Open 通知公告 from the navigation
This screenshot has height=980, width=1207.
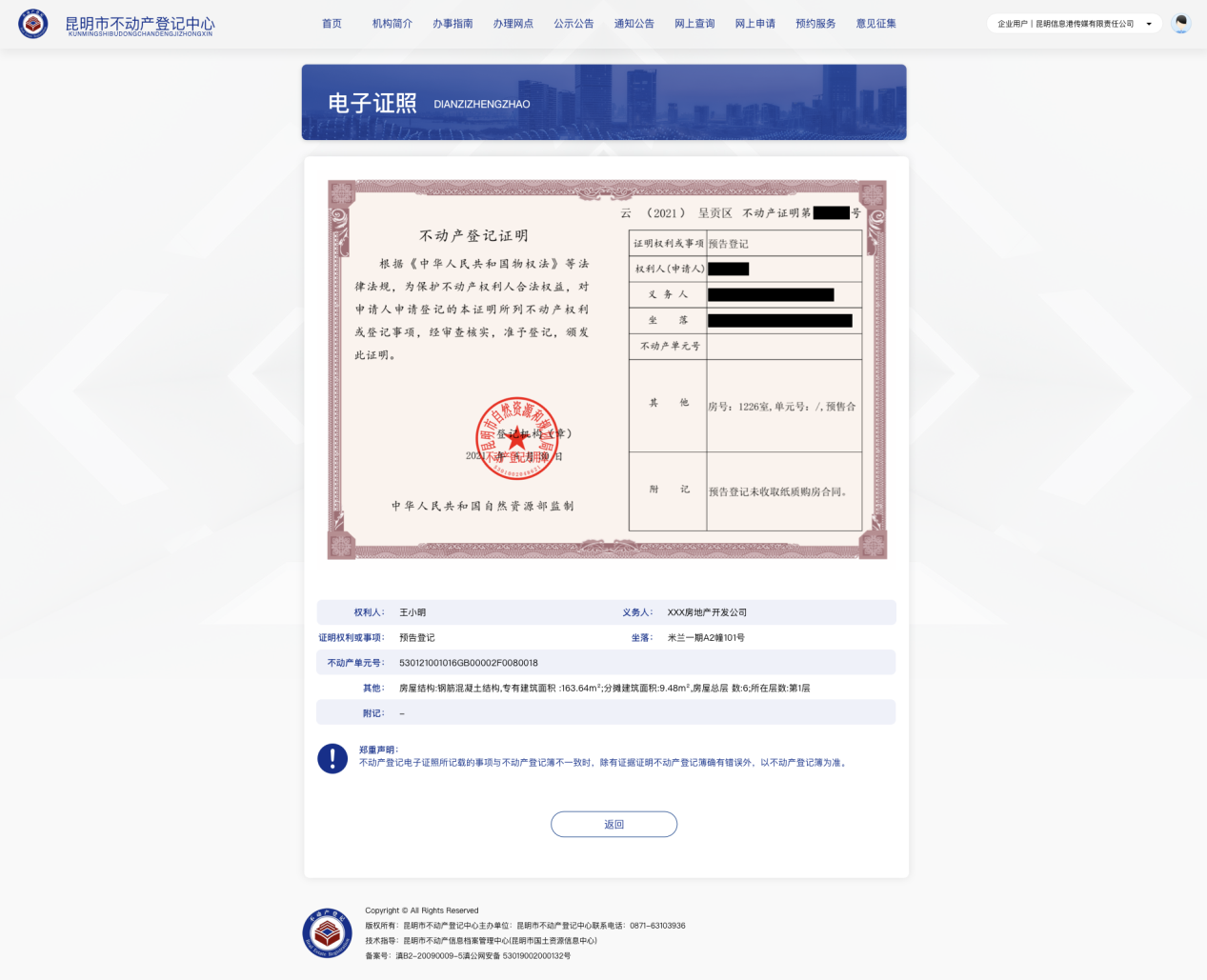[x=634, y=24]
